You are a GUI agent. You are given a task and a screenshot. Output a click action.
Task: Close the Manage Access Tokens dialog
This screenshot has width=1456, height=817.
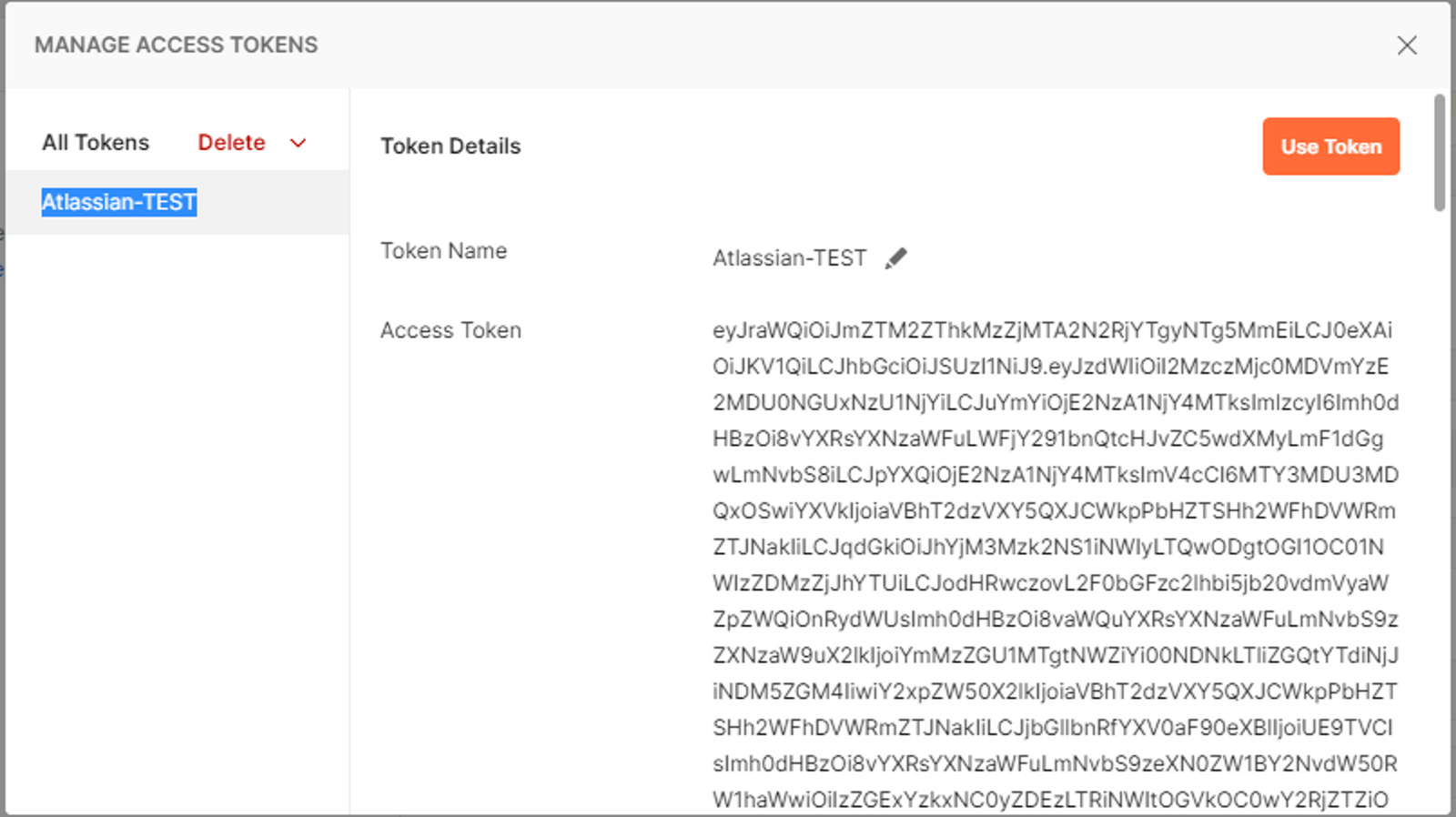pyautogui.click(x=1407, y=45)
